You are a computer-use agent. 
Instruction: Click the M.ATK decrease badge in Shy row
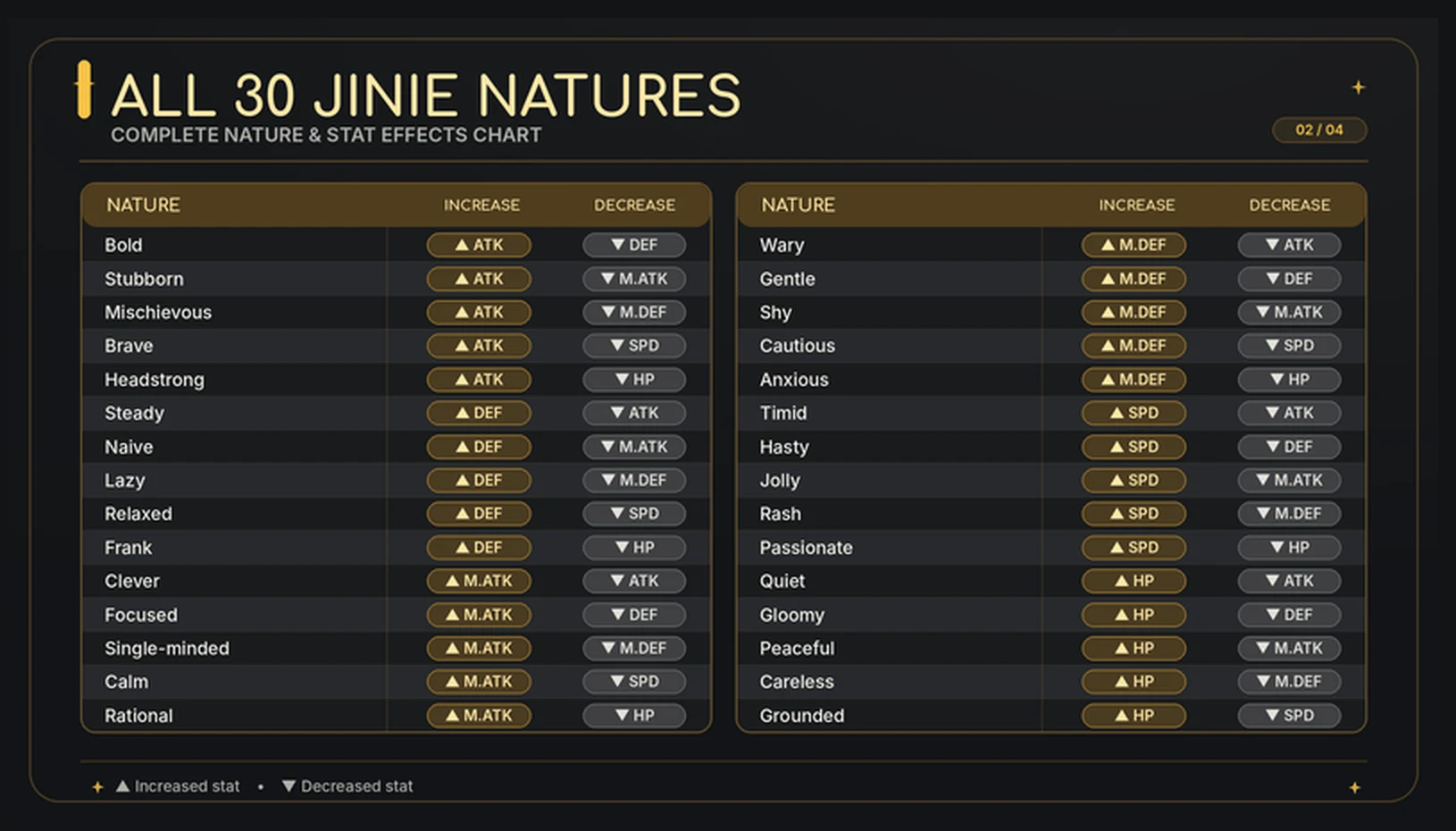1289,313
